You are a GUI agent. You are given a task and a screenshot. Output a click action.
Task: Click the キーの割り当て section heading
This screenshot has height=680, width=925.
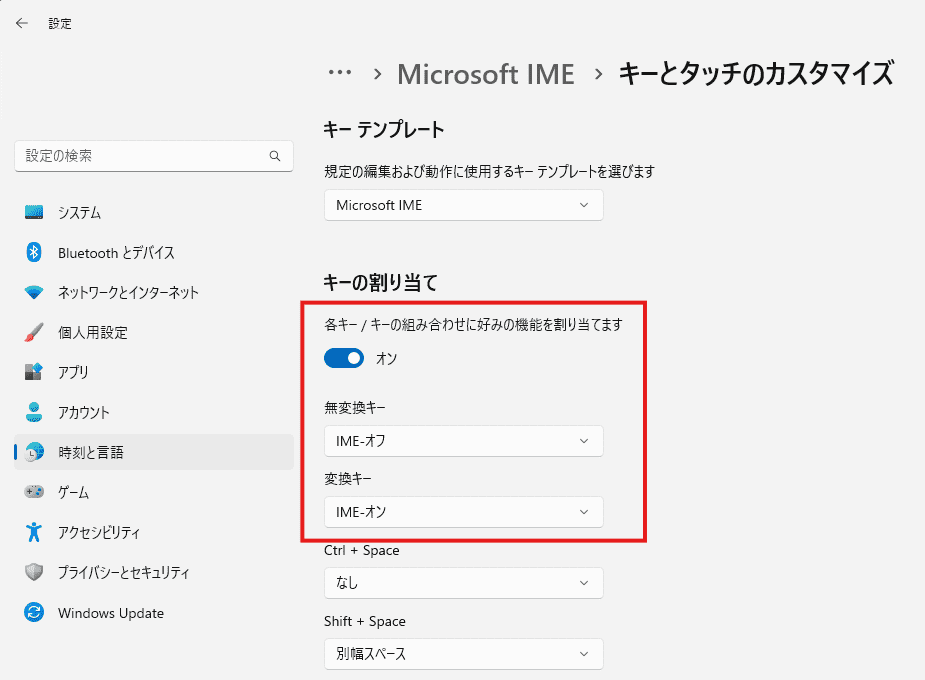click(381, 282)
